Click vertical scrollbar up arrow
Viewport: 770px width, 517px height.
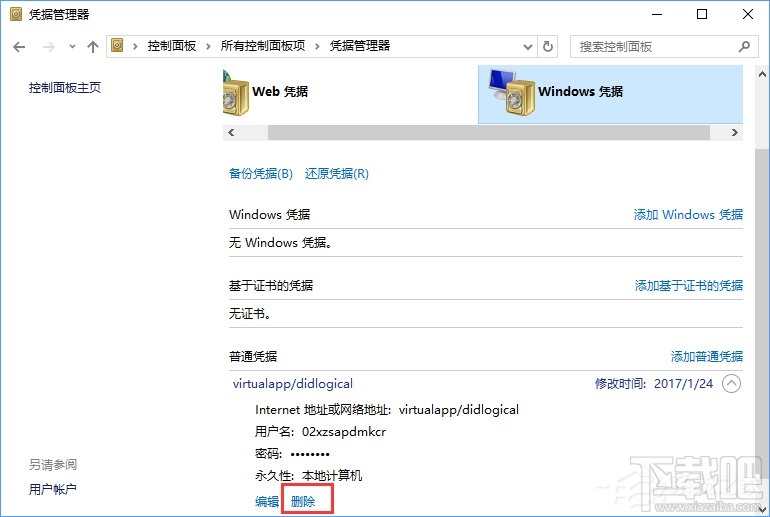tap(762, 75)
